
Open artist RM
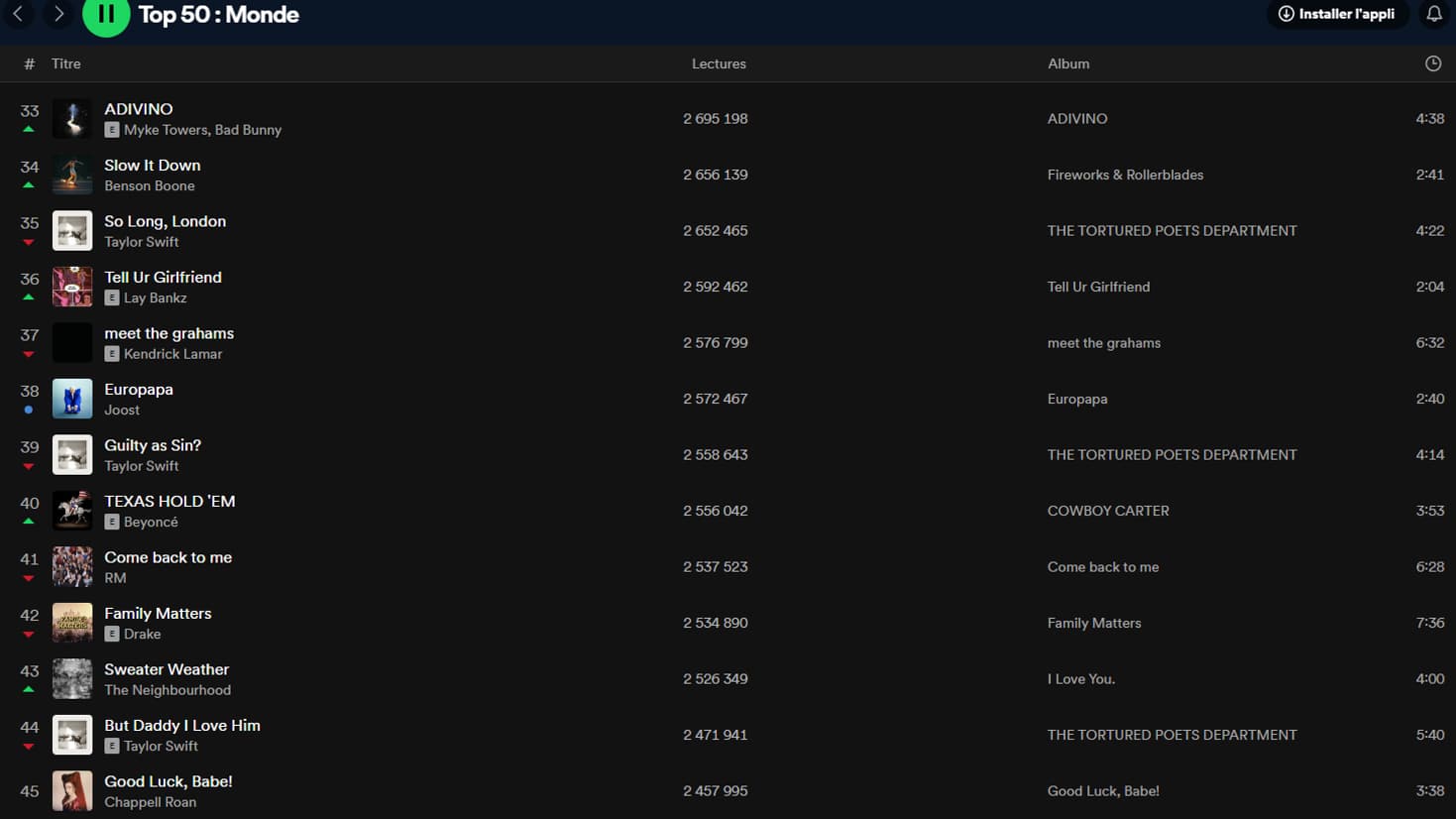pos(115,578)
